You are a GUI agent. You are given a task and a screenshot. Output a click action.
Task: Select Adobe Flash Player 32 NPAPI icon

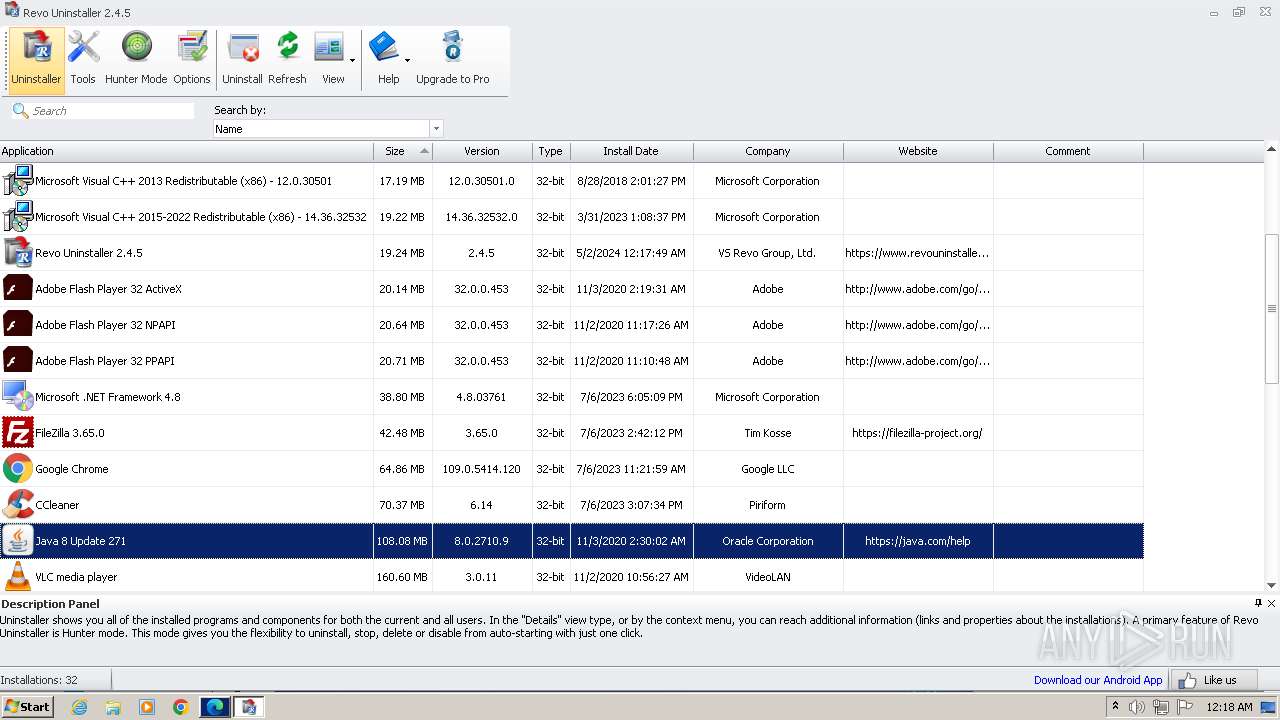18,325
